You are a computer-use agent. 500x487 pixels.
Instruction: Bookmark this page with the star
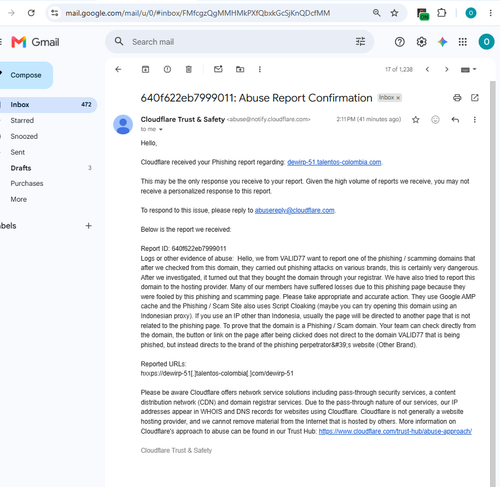(x=394, y=13)
